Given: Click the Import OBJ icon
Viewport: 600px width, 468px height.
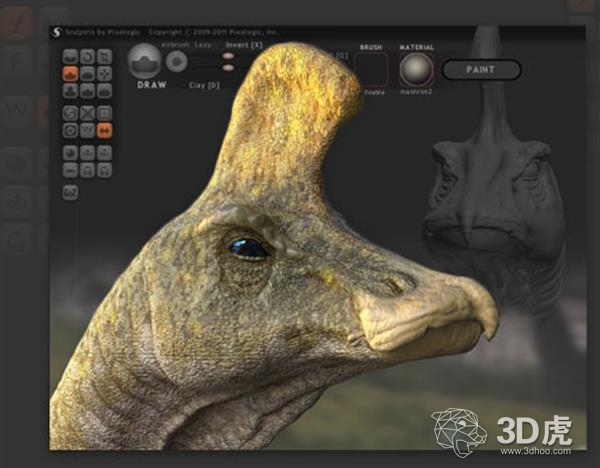Looking at the screenshot, I should 87,153.
